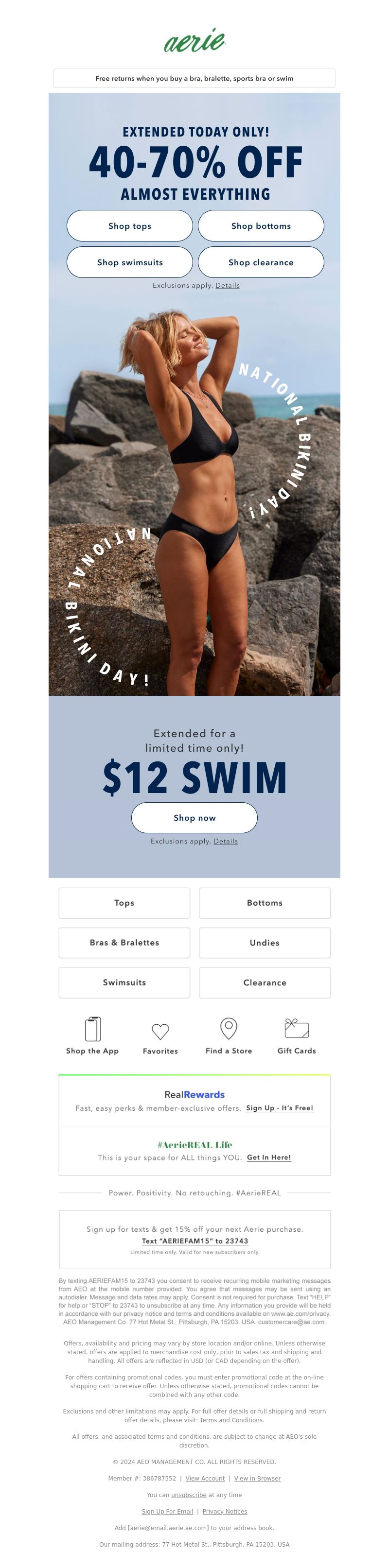Click the unsubscribe link

(x=189, y=1494)
